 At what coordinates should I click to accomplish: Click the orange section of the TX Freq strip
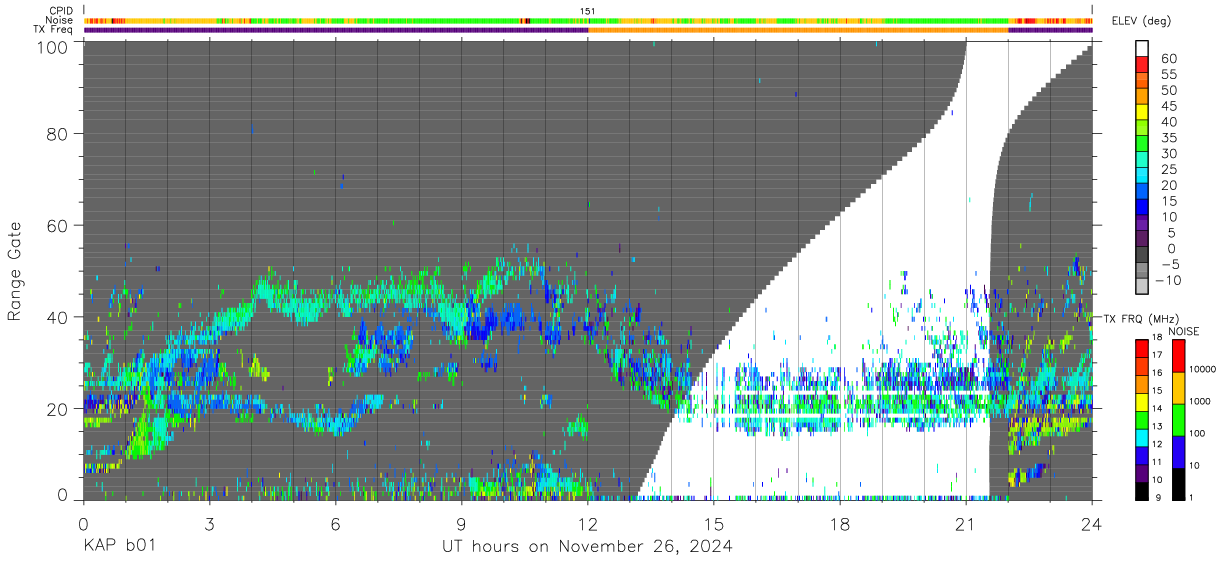(x=798, y=30)
